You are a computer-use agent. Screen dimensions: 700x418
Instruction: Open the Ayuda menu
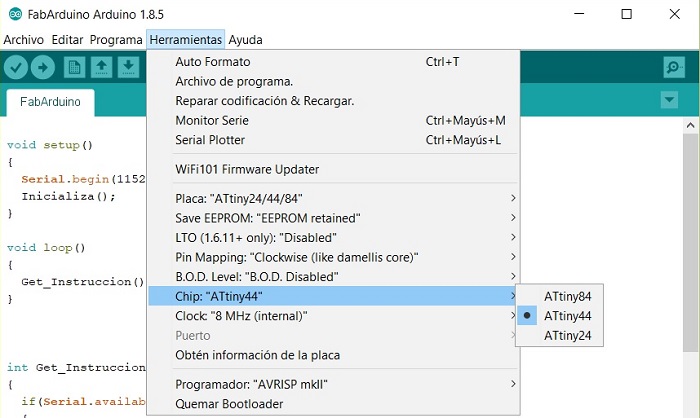click(245, 40)
